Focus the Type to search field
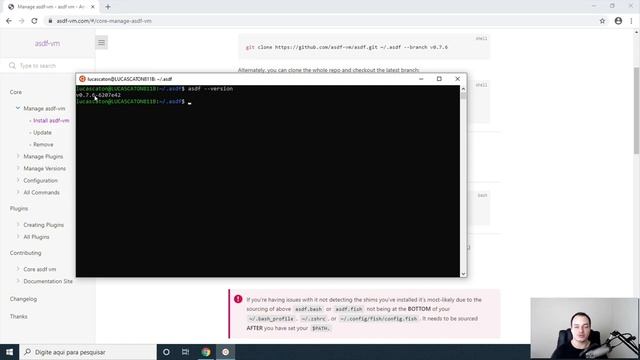The image size is (640, 360). tap(48, 66)
